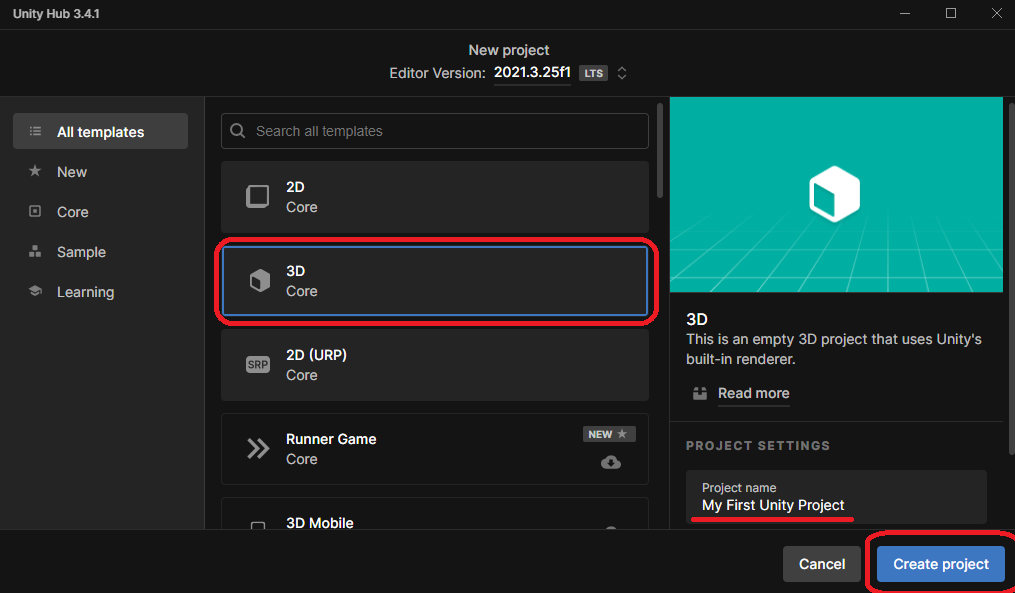This screenshot has height=593, width=1015.
Task: Click the SRP icon for 2D (URP)
Action: (x=258, y=365)
